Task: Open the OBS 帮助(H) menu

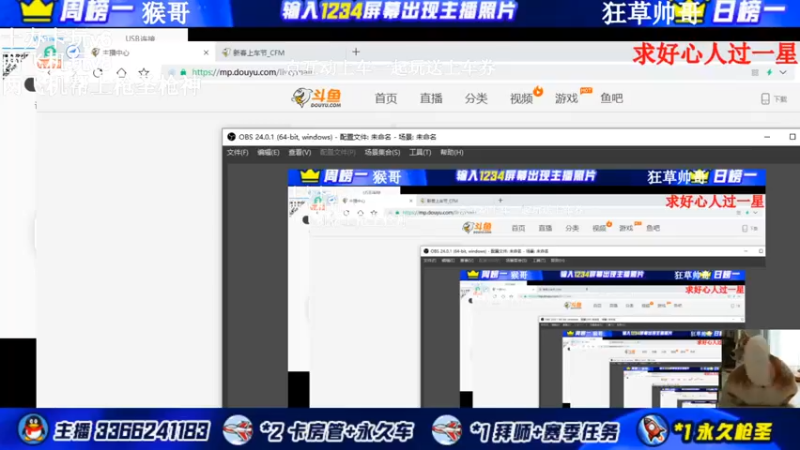Action: pos(452,152)
